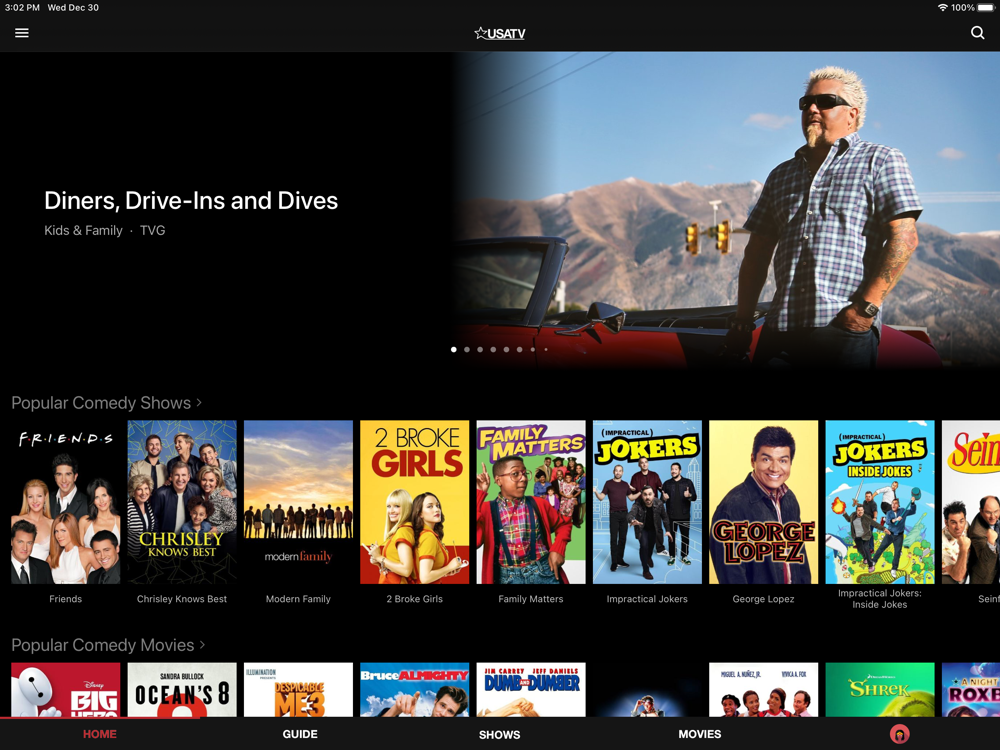Click the George Lopez caption
Viewport: 1000px width, 750px height.
(763, 599)
